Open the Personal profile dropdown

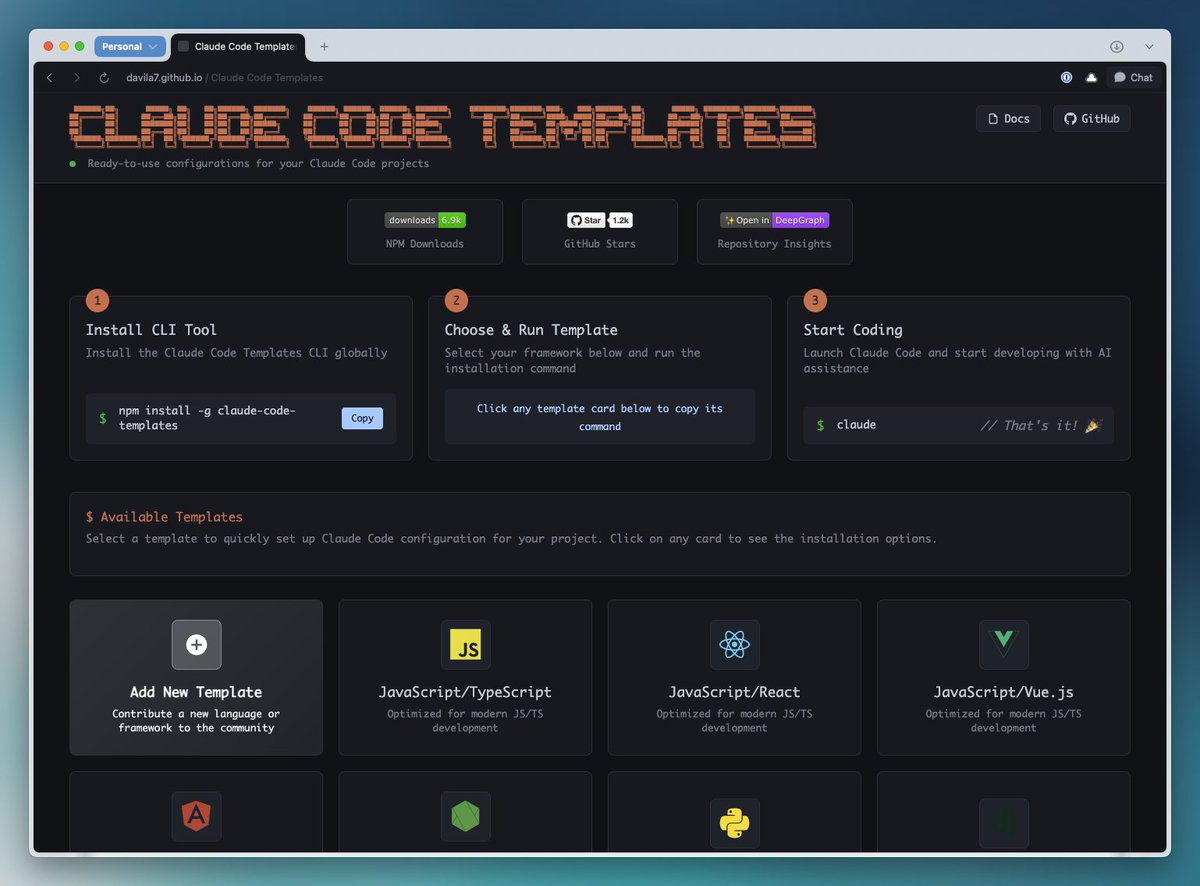pyautogui.click(x=130, y=46)
